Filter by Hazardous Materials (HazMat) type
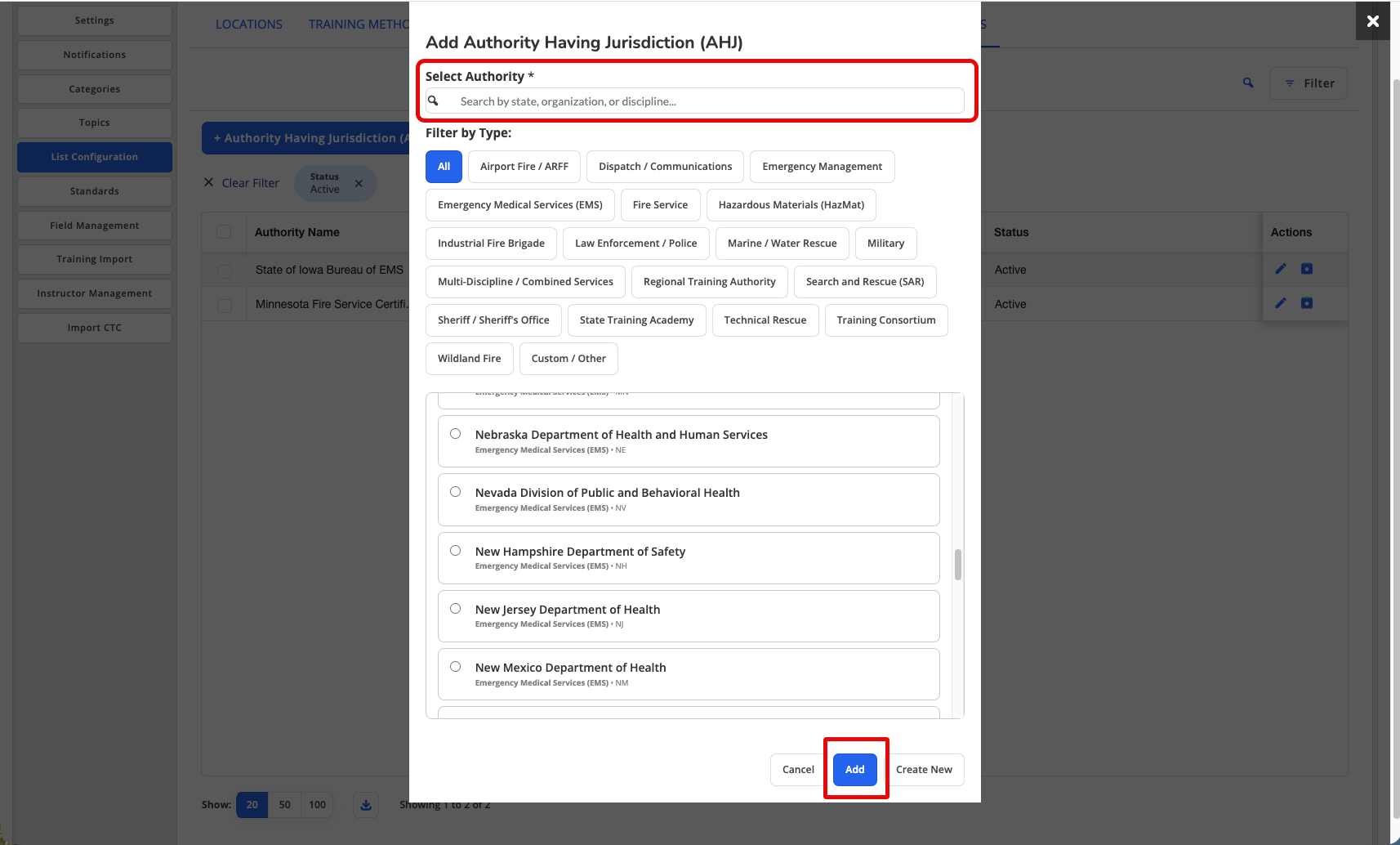Screen dimensions: 1400x845 point(791,205)
